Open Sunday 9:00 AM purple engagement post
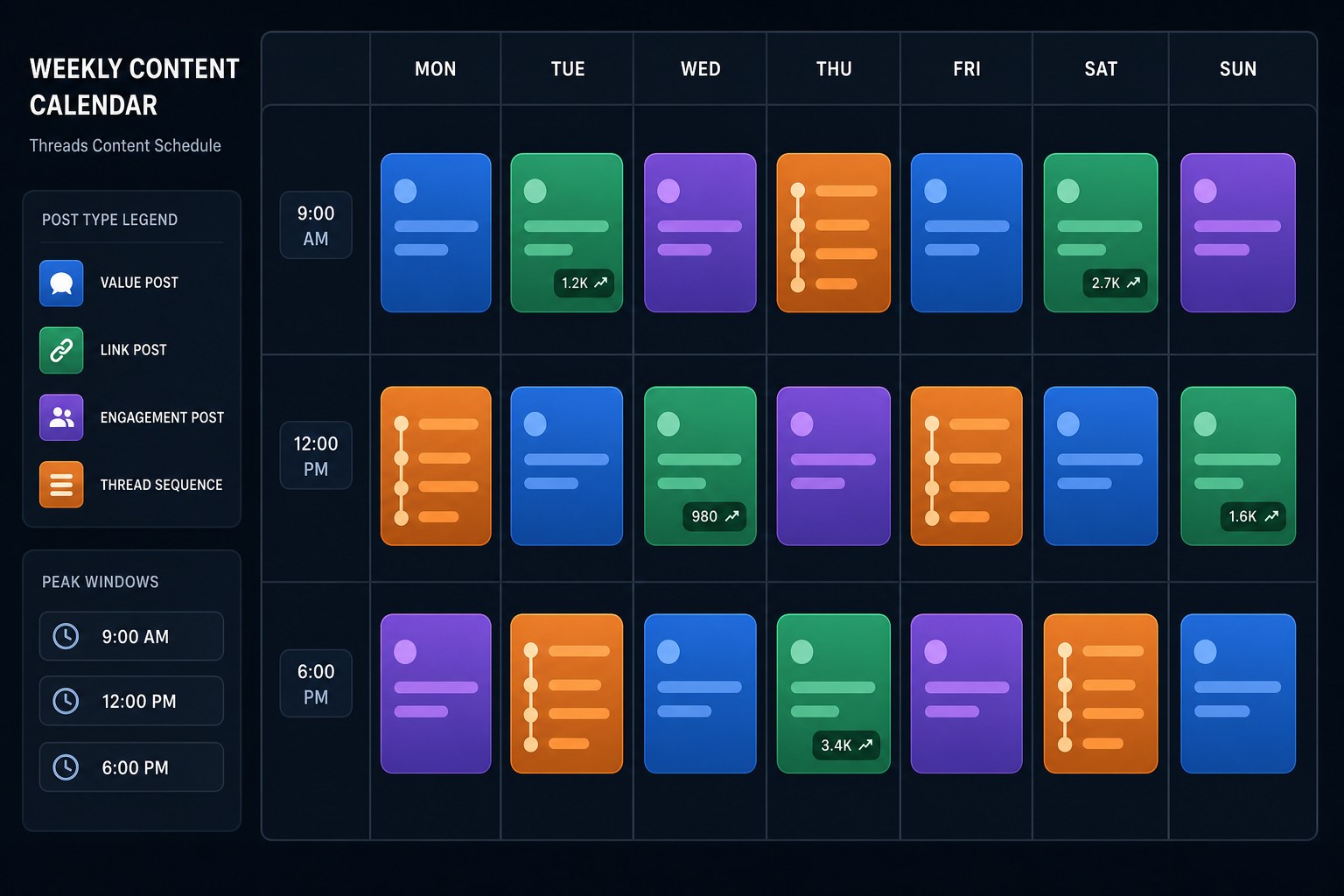This screenshot has width=1344, height=896. [1238, 233]
